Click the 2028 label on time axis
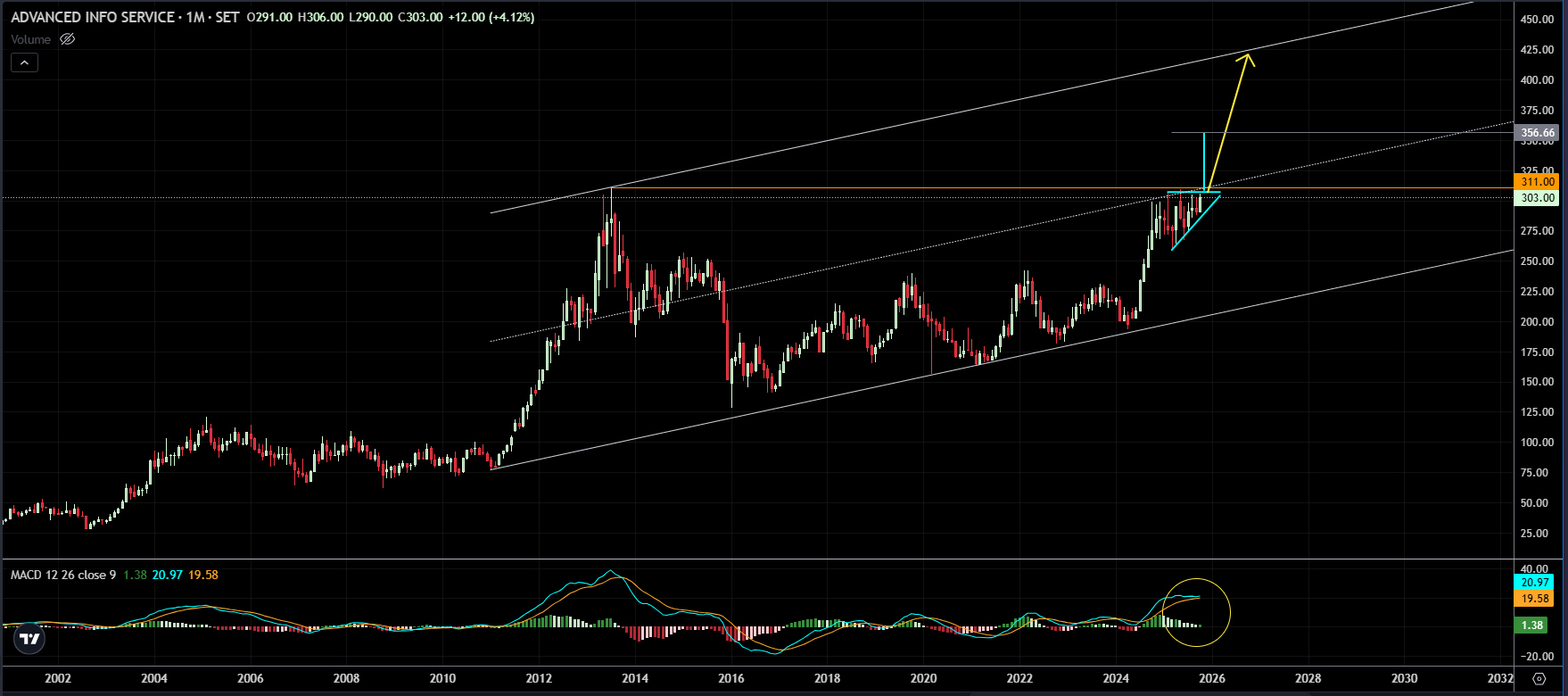 [1308, 678]
